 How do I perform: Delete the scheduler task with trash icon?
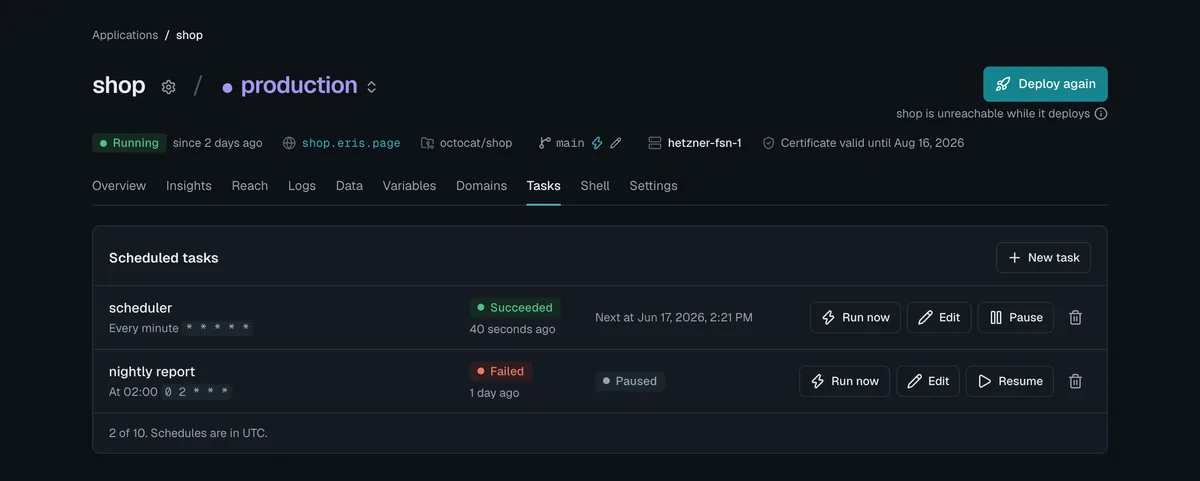[x=1075, y=317]
